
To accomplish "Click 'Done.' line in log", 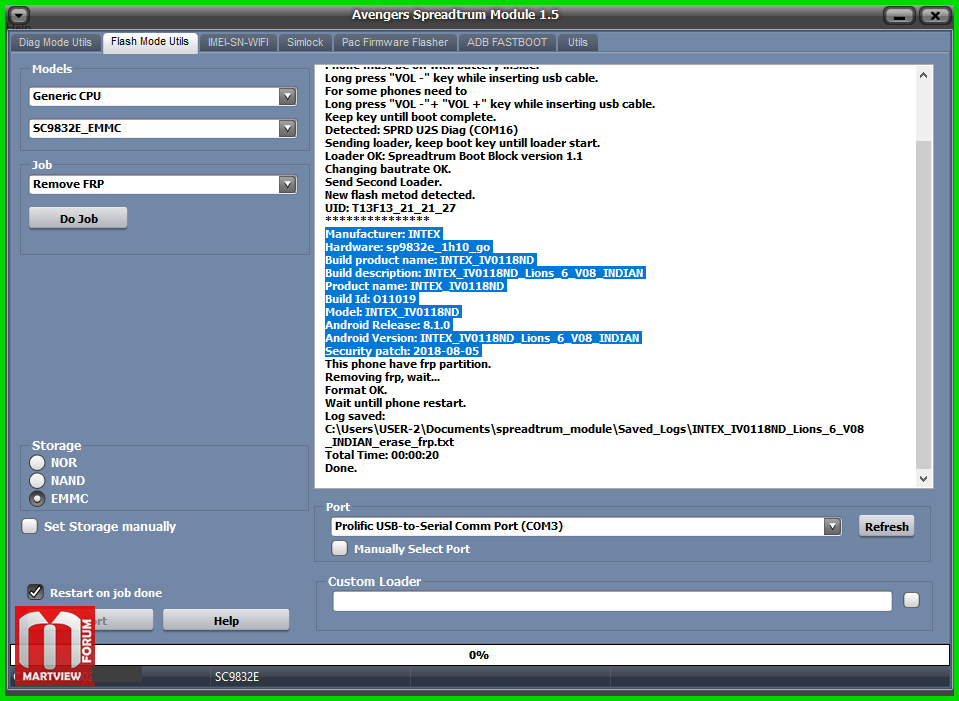I will tap(341, 468).
